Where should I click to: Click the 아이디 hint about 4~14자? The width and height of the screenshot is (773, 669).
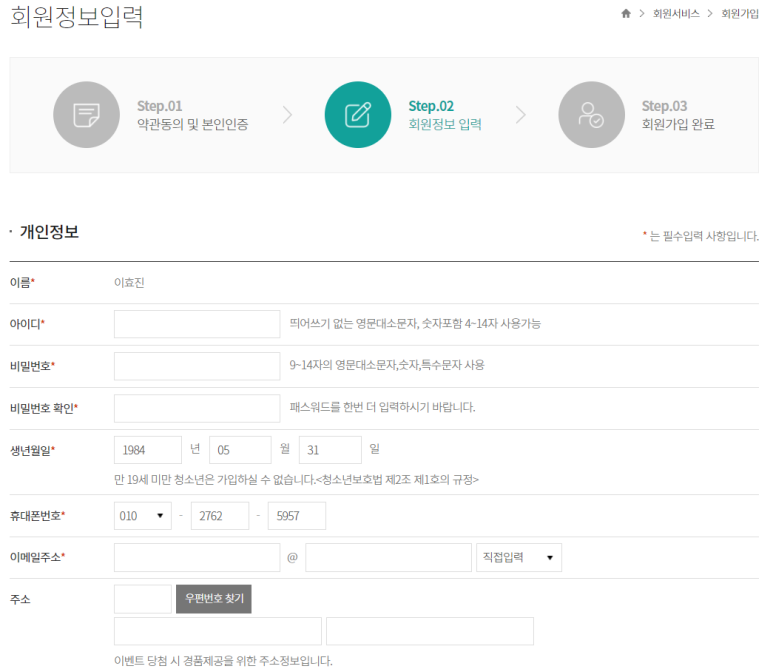tap(415, 324)
